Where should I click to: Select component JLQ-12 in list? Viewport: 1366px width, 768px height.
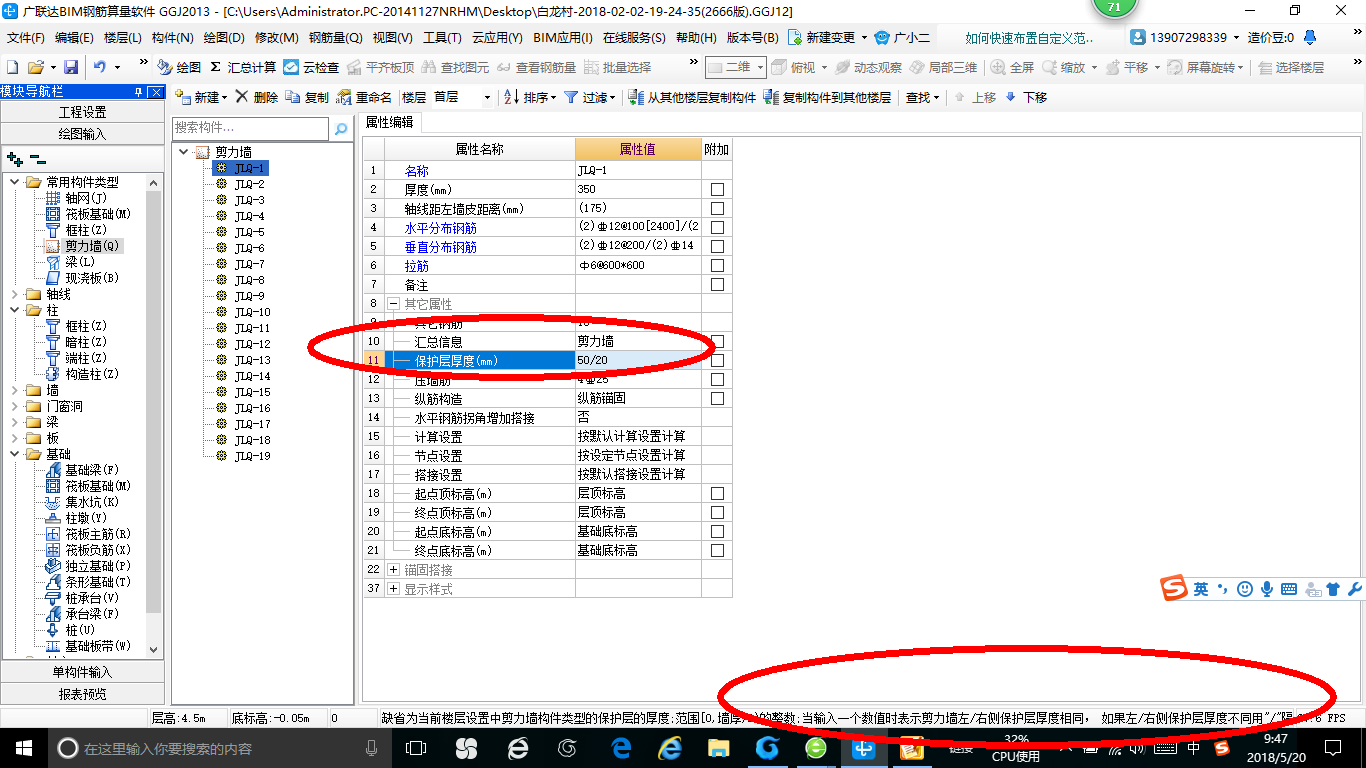tap(251, 344)
